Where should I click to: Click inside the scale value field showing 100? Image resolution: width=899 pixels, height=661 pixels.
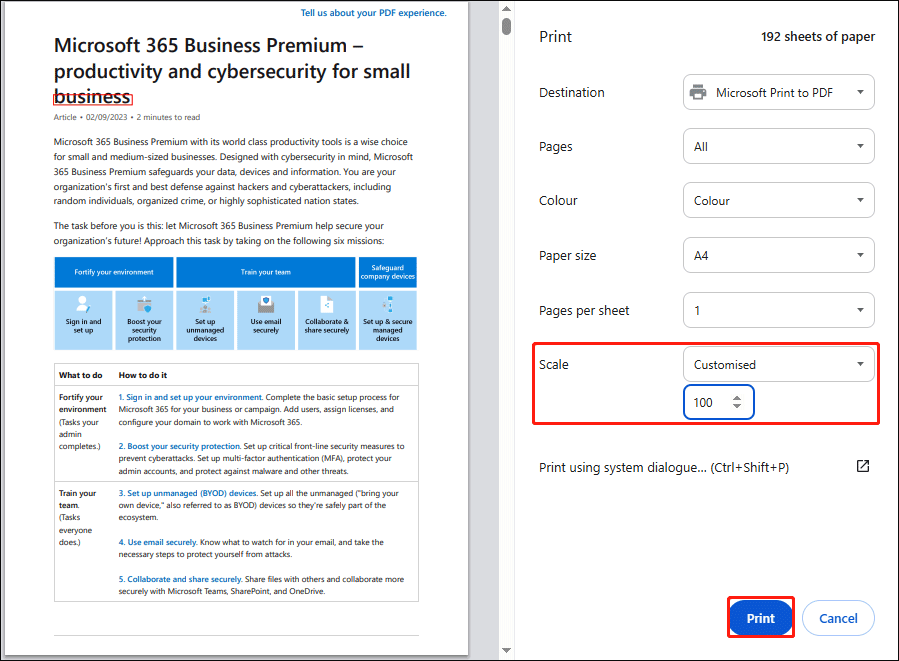pyautogui.click(x=707, y=400)
